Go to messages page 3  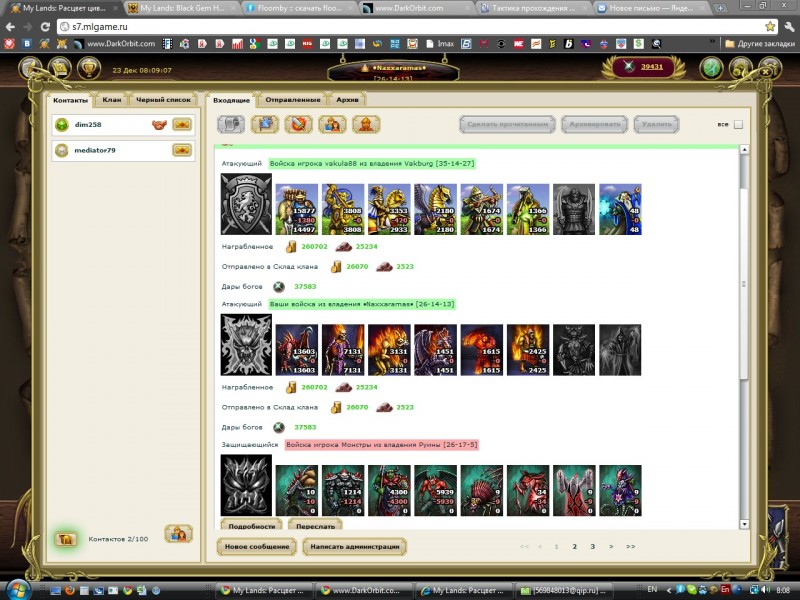coord(592,546)
